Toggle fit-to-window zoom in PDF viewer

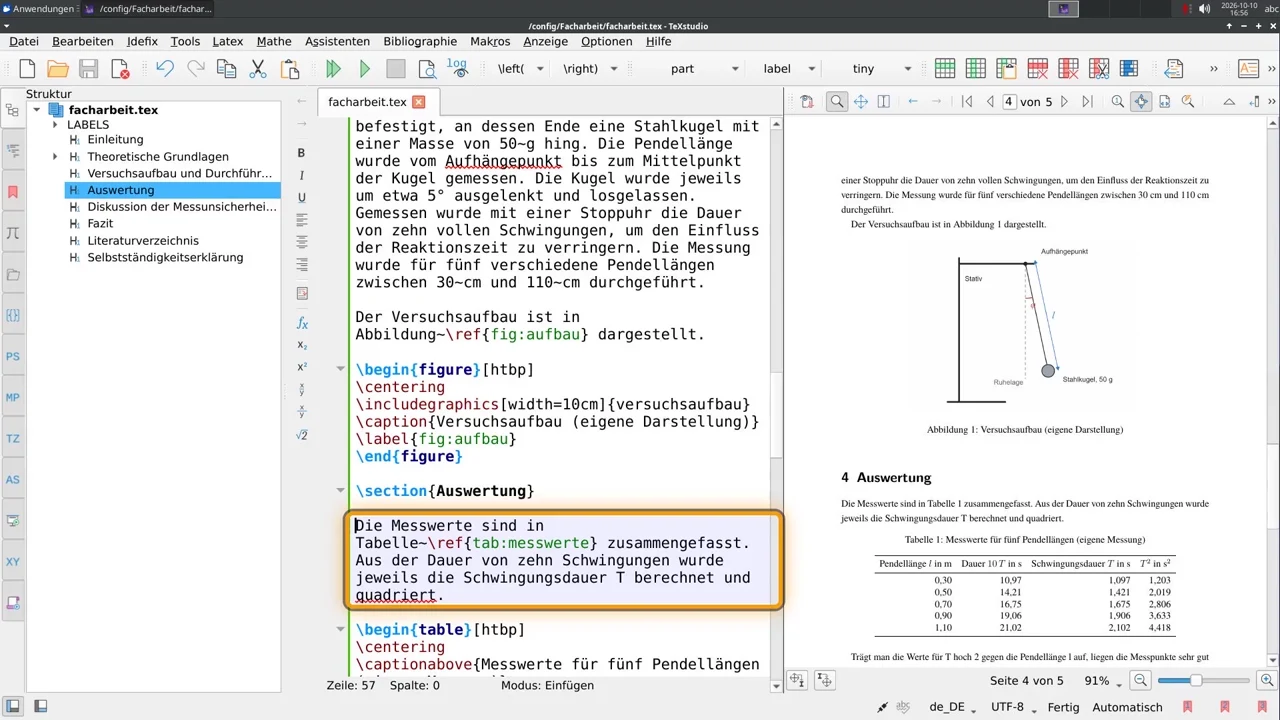click(x=1141, y=102)
